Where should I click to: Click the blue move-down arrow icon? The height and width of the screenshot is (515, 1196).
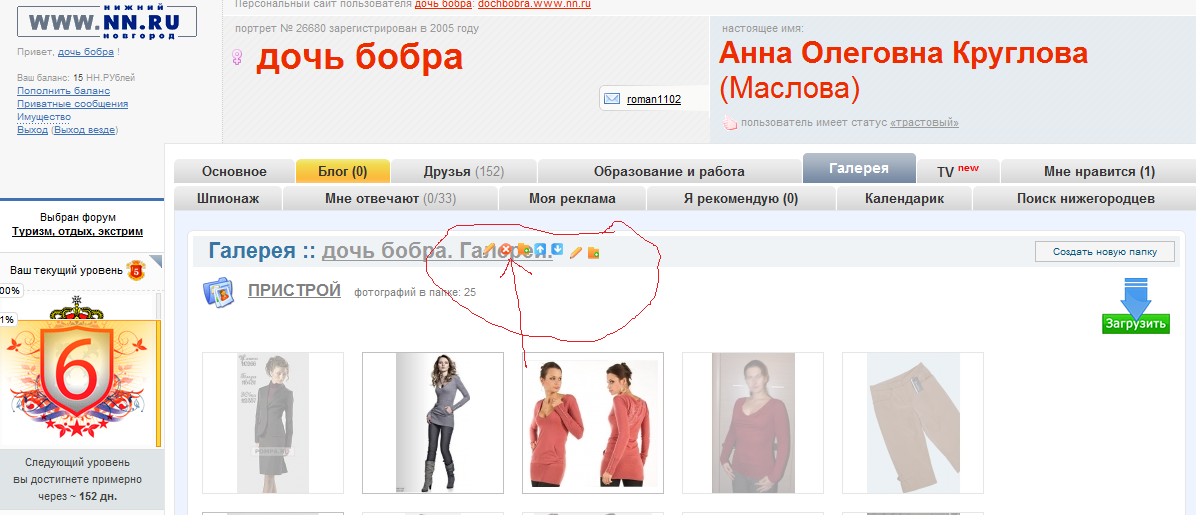click(x=557, y=249)
